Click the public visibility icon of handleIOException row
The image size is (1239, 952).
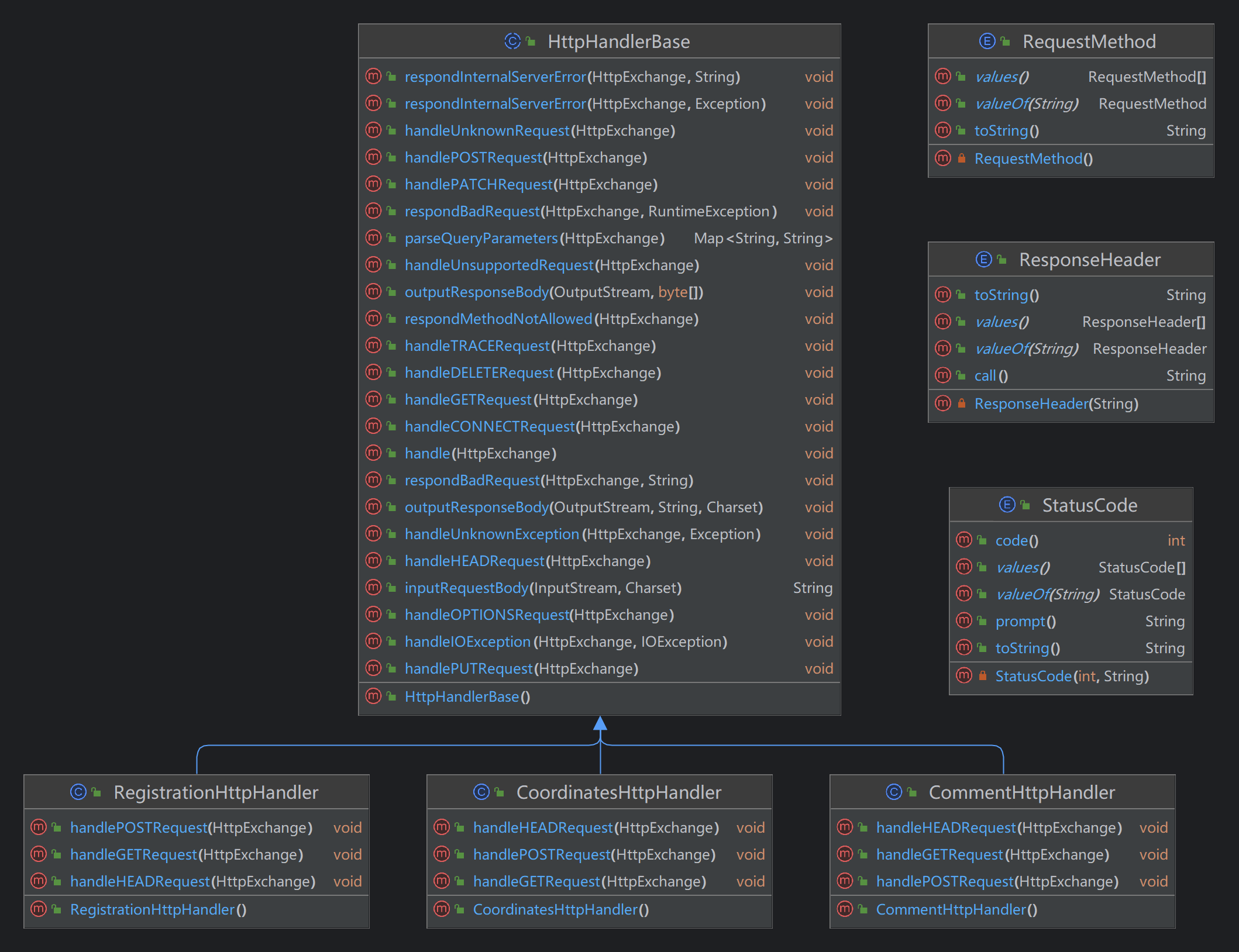(391, 641)
